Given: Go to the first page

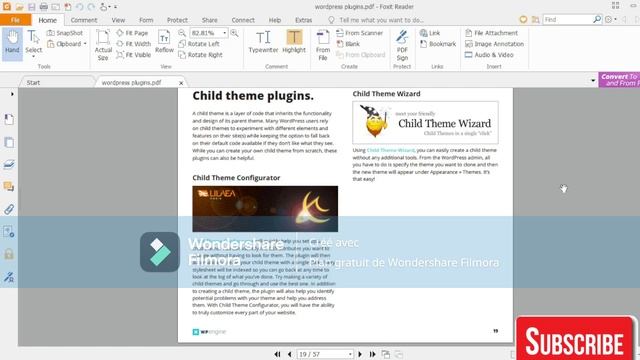Looking at the screenshot, I should click(278, 354).
